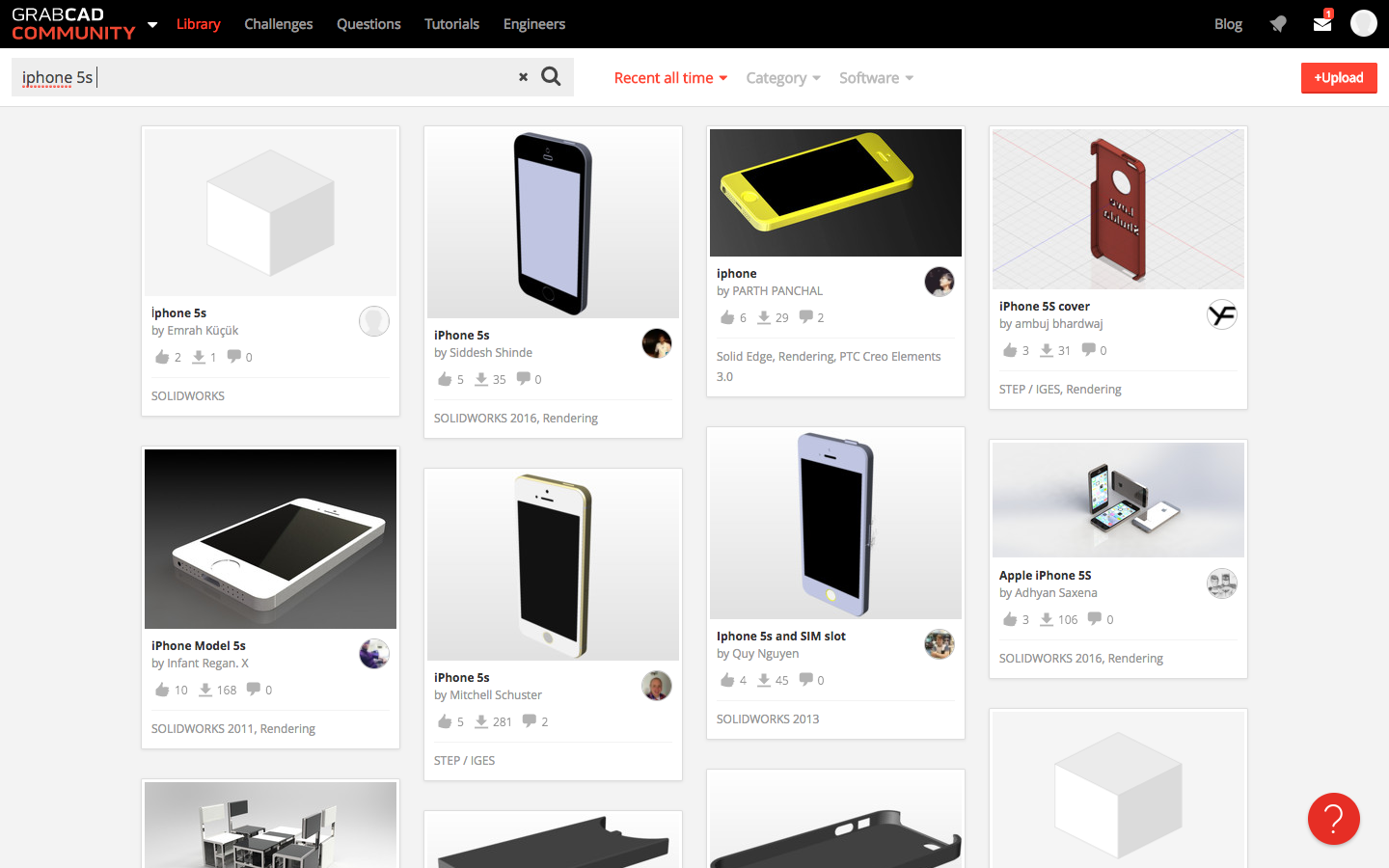Open the help question mark bubble
1389x868 pixels.
coord(1333,819)
